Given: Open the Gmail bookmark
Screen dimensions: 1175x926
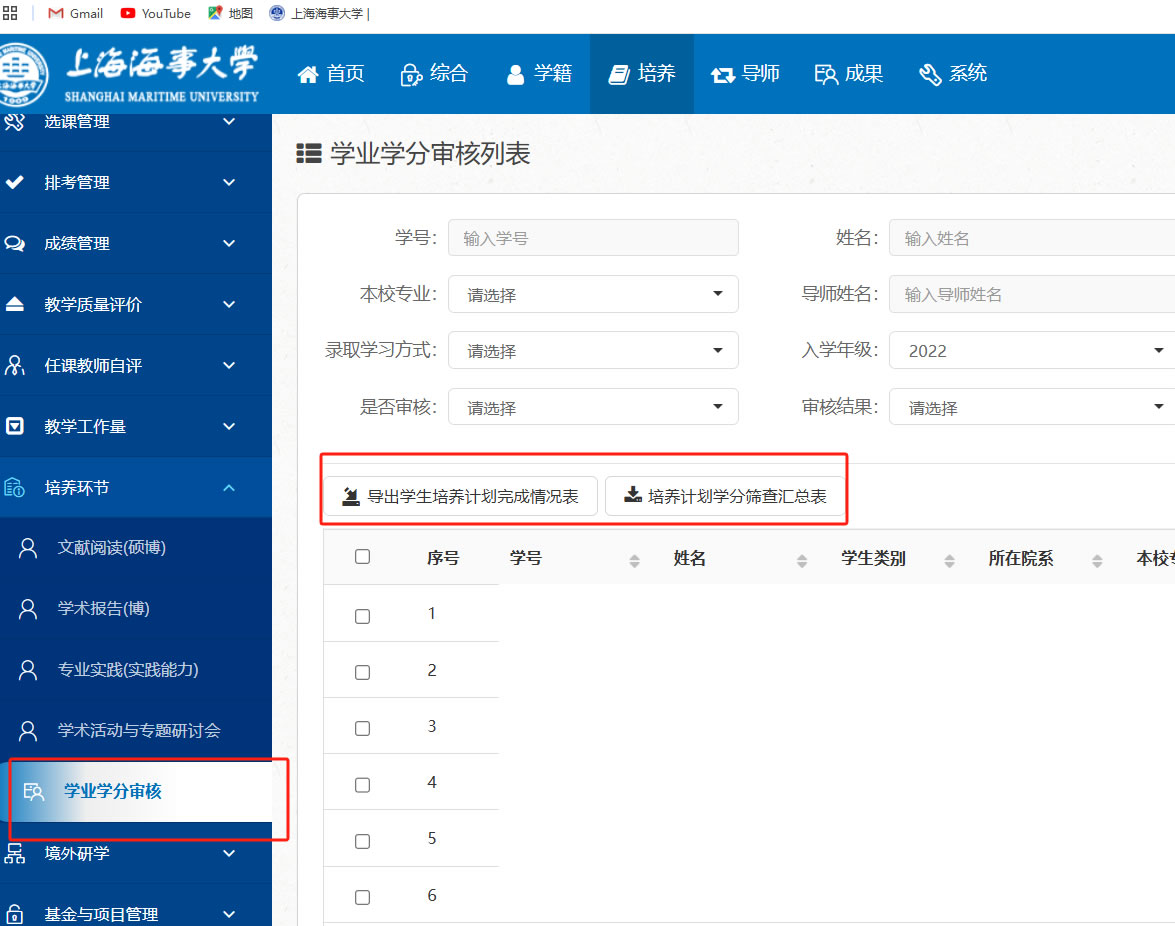Looking at the screenshot, I should (75, 13).
